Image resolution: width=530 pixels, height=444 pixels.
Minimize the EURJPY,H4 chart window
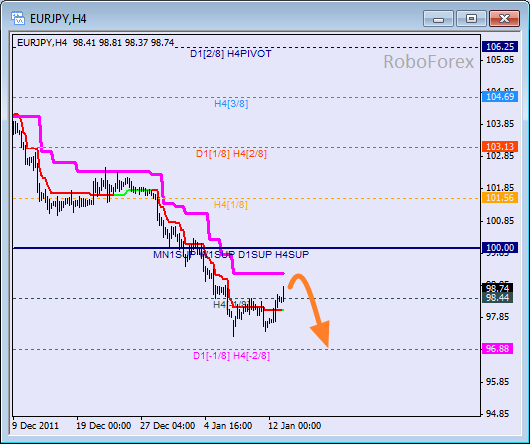pos(438,19)
